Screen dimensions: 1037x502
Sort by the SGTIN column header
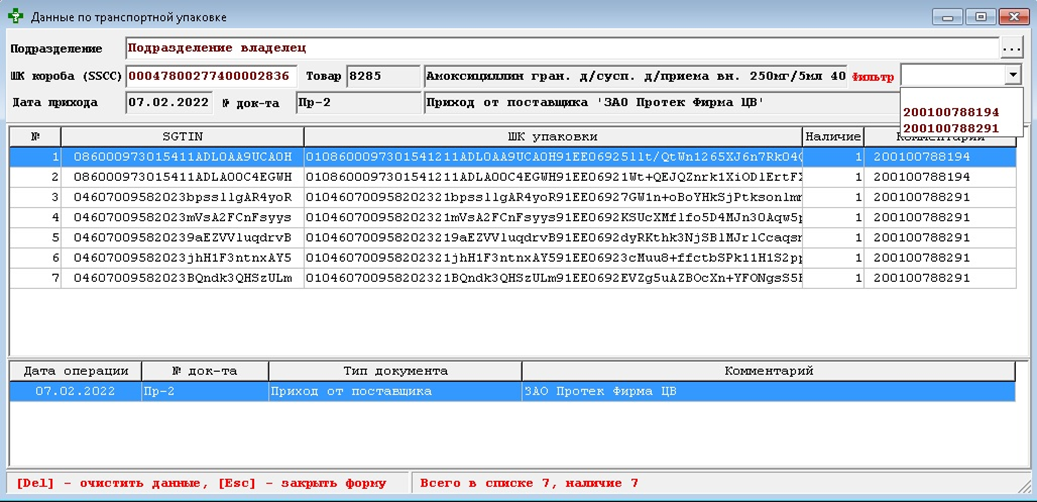(182, 137)
